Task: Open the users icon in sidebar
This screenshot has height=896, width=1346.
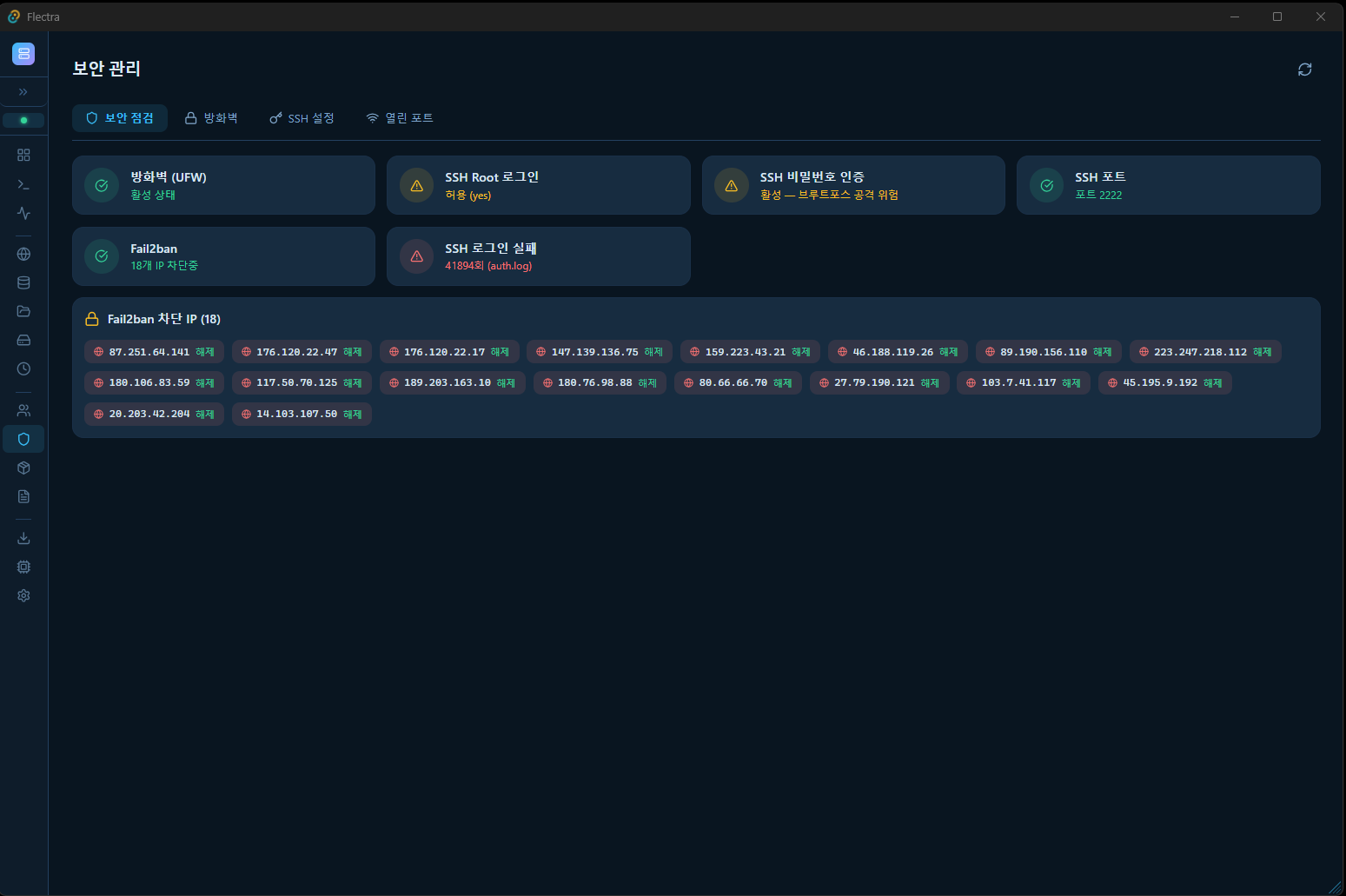Action: pyautogui.click(x=23, y=410)
